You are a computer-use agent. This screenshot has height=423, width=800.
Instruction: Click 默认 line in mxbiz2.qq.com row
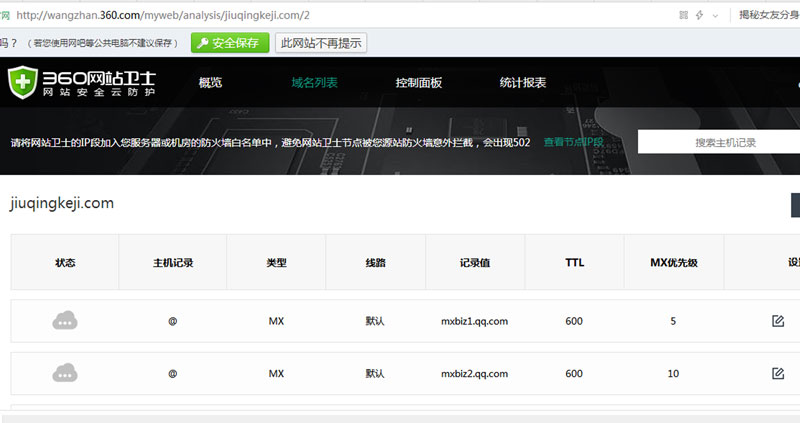[374, 374]
